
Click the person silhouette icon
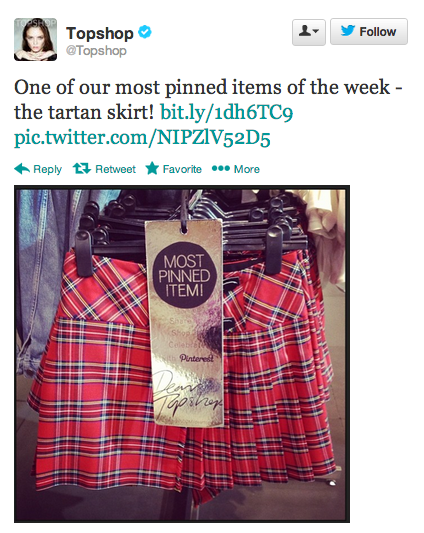click(305, 31)
